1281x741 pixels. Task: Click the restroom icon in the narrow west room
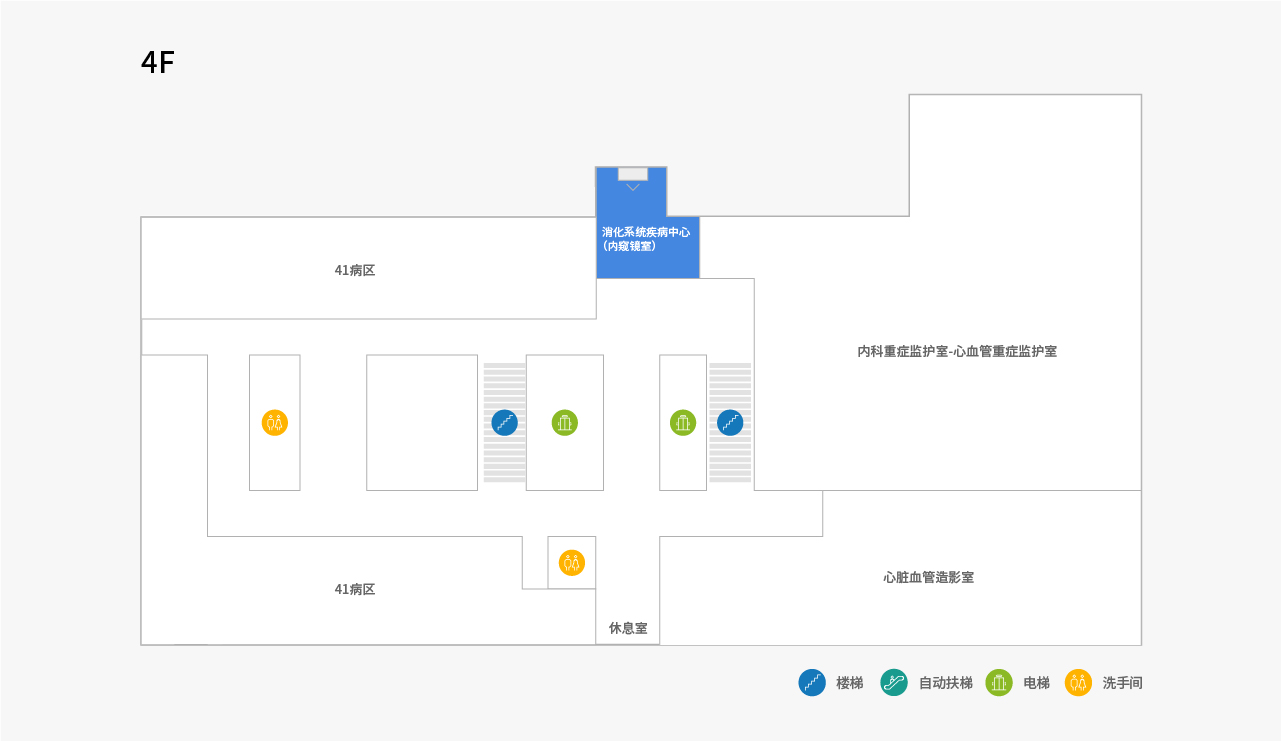coord(275,423)
